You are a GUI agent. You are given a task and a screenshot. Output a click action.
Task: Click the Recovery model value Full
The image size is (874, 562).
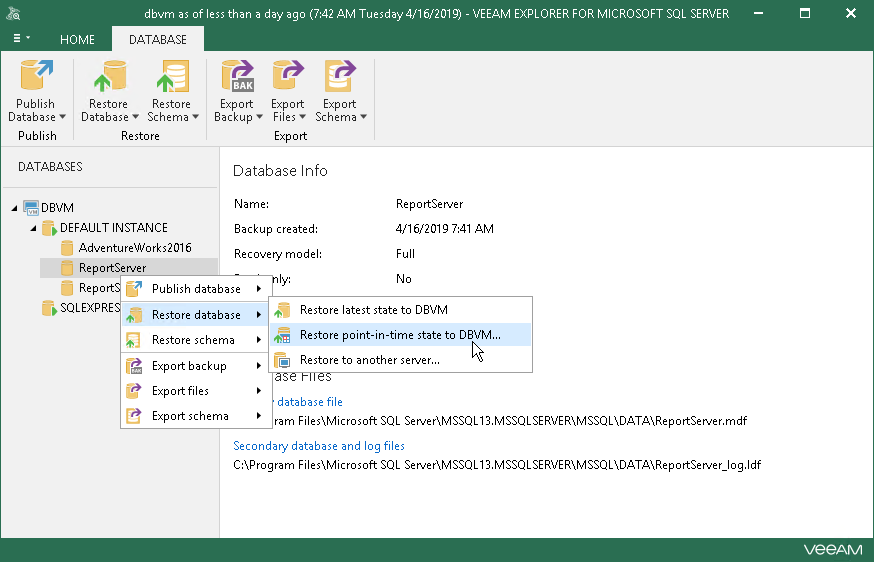(405, 254)
